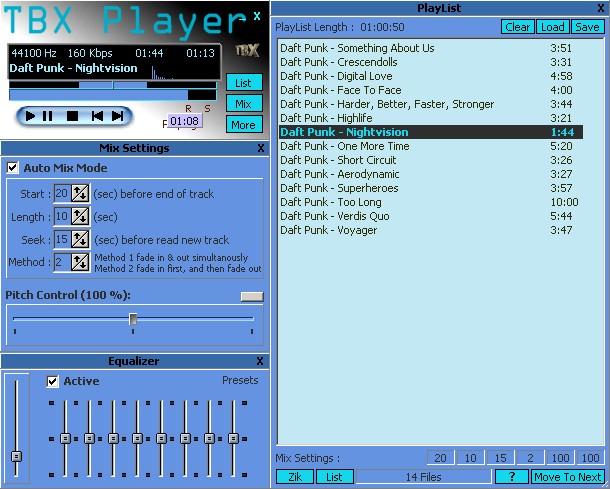This screenshot has height=489, width=610.
Task: Click the small gray button next to Pitch Control
Action: coord(252,296)
